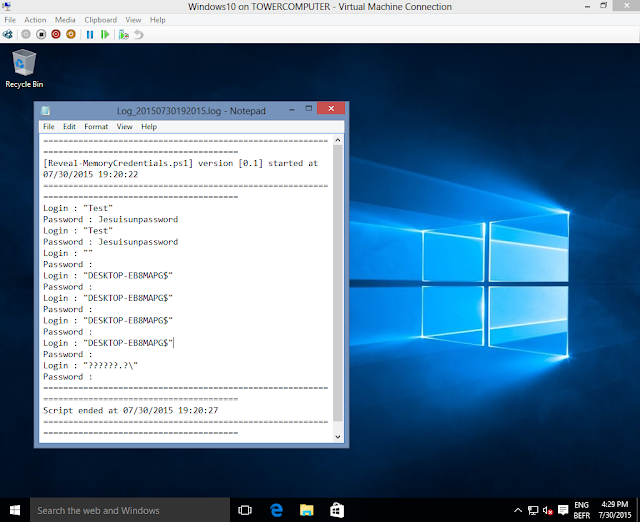Screen dimensions: 640x522
Task: Open the VM Connection View menu
Action: coord(133,20)
